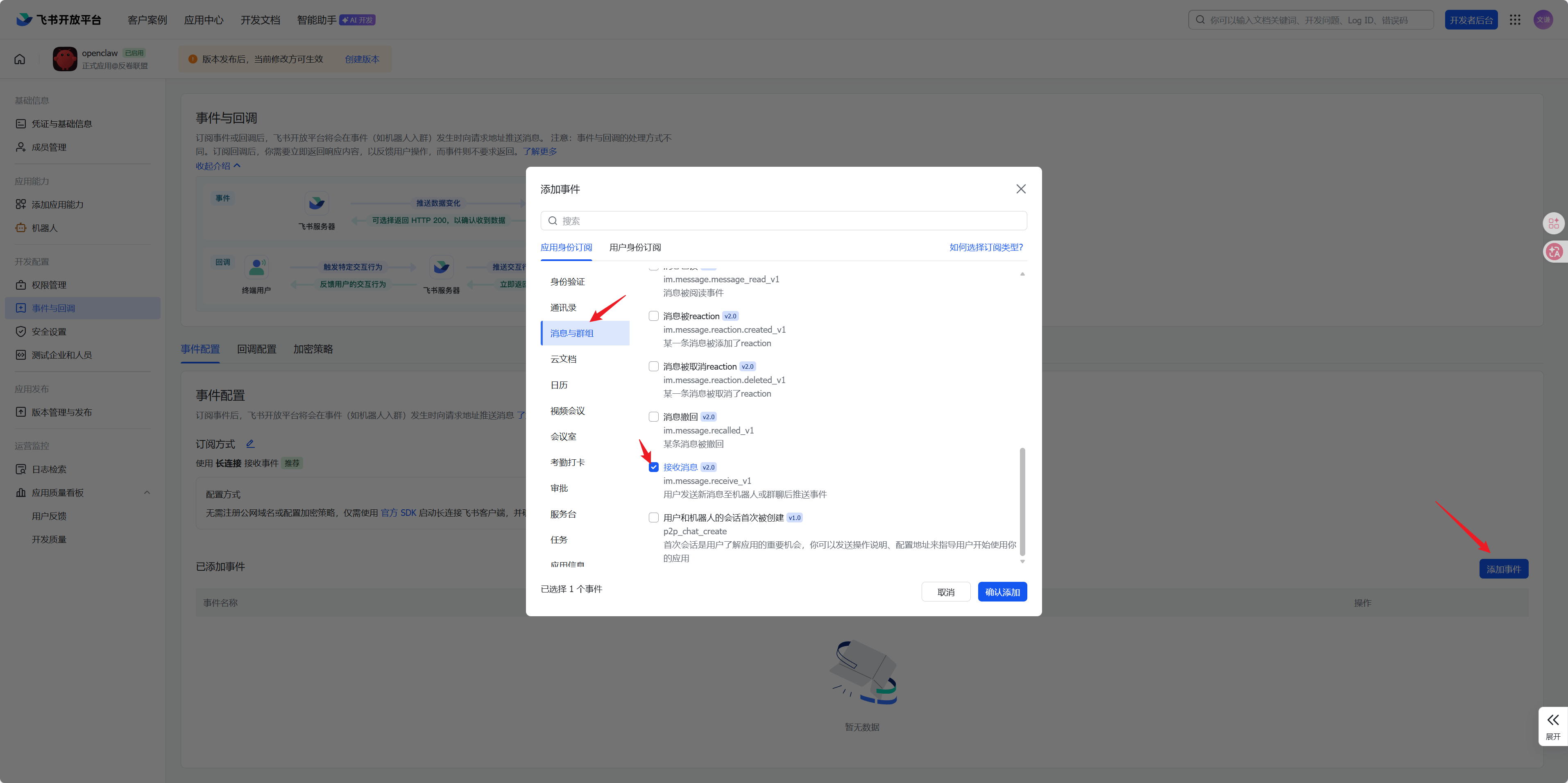Viewport: 1568px width, 783px height.
Task: Click the 添加应用能力 sidebar icon
Action: 21,204
